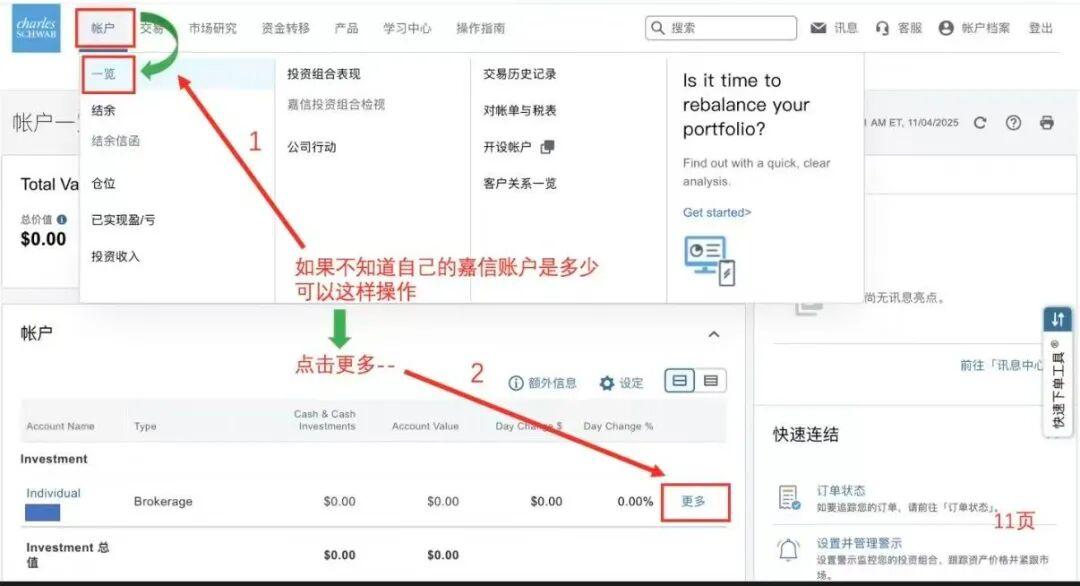The height and width of the screenshot is (586, 1080).
Task: Sort by Account Value column header
Action: [425, 426]
